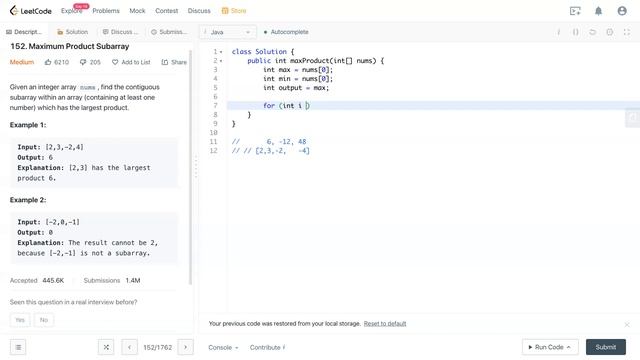Viewport: 640px width, 360px height.
Task: Open the Store icon in navigation
Action: 225,11
